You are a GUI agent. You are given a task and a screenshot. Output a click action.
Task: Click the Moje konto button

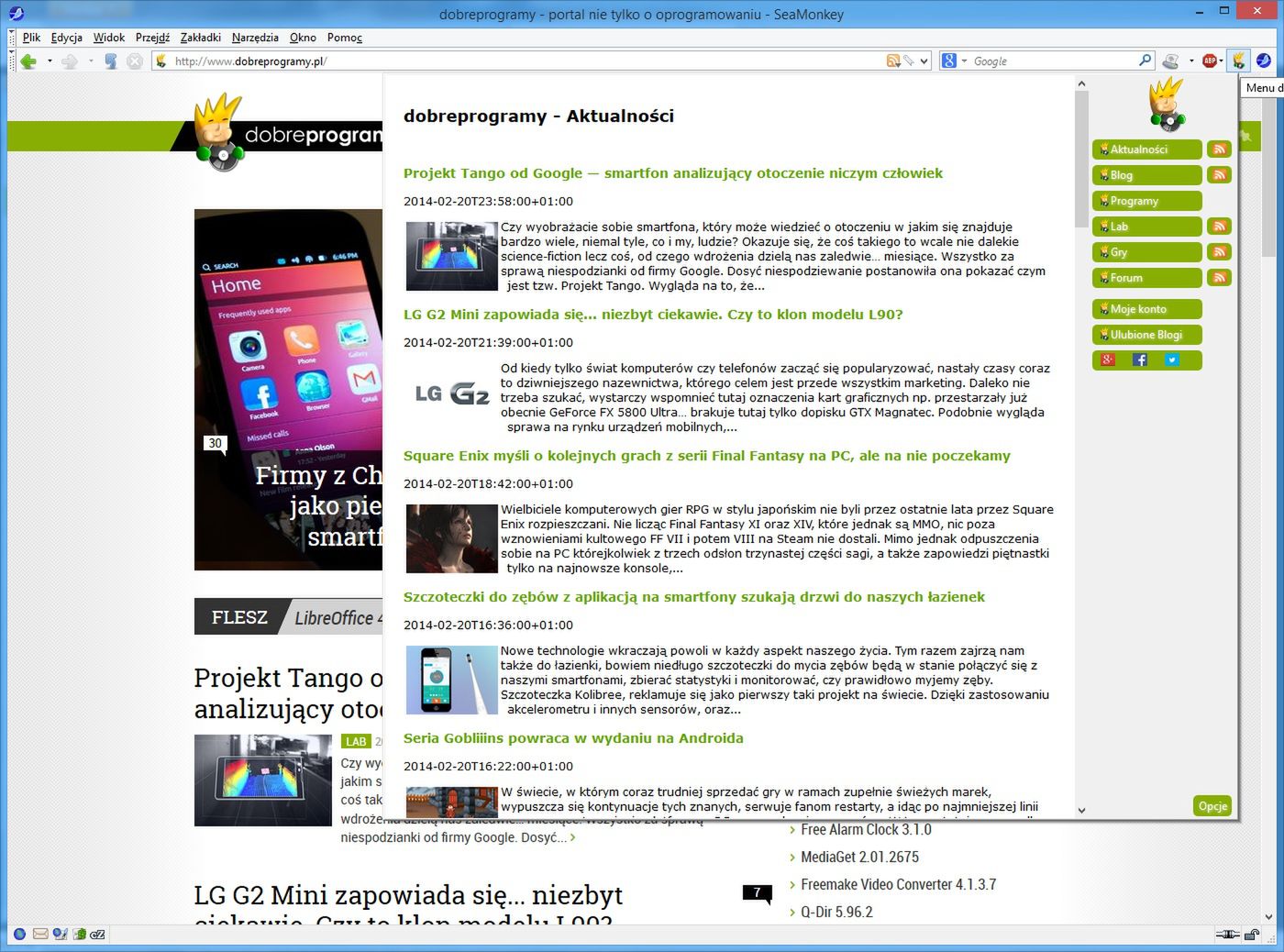pyautogui.click(x=1147, y=309)
